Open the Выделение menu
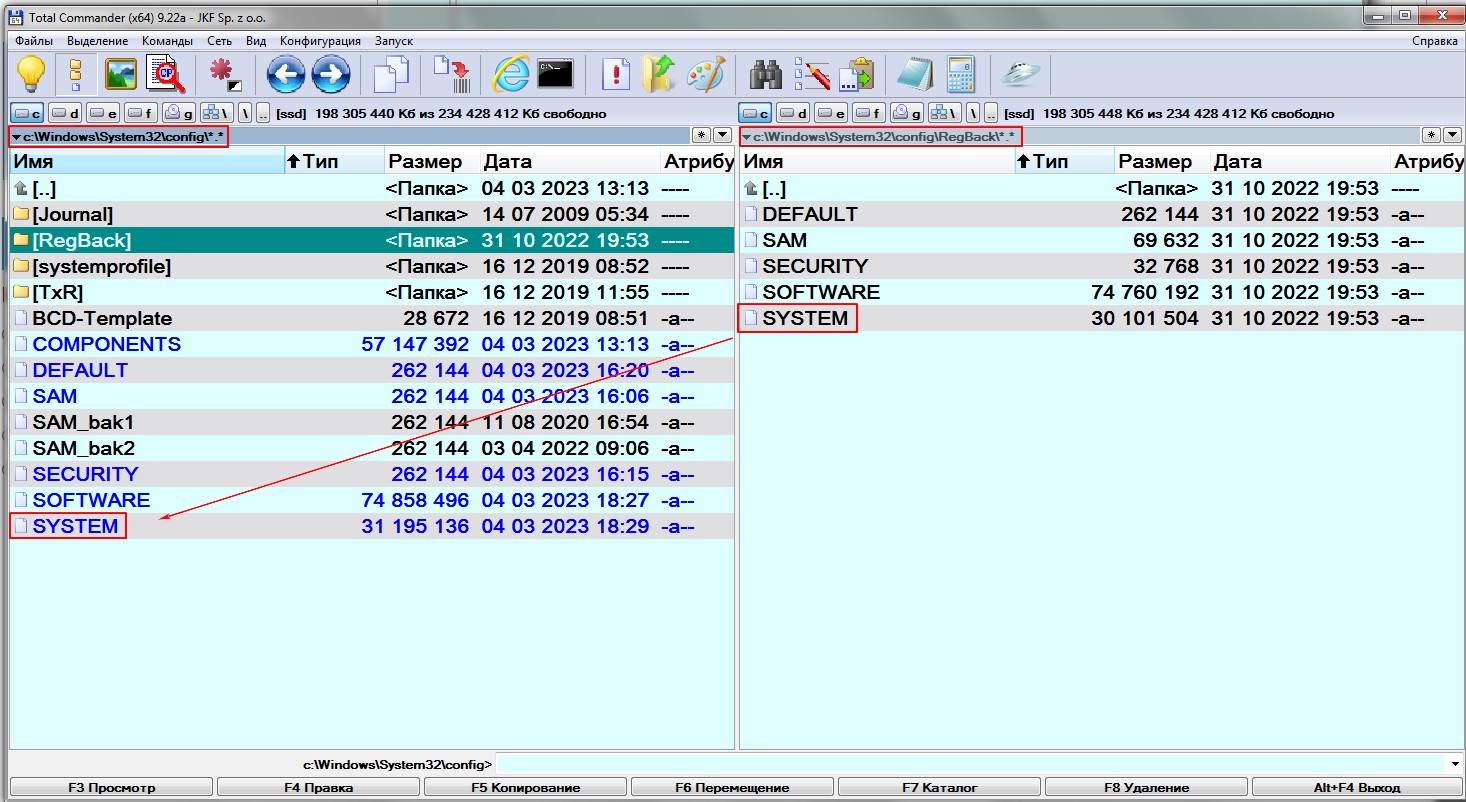The image size is (1466, 802). point(97,41)
